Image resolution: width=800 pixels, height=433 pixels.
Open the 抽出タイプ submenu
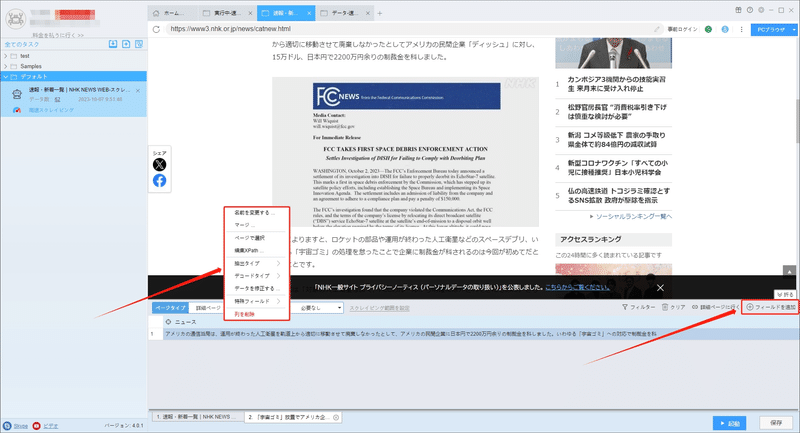click(x=257, y=263)
